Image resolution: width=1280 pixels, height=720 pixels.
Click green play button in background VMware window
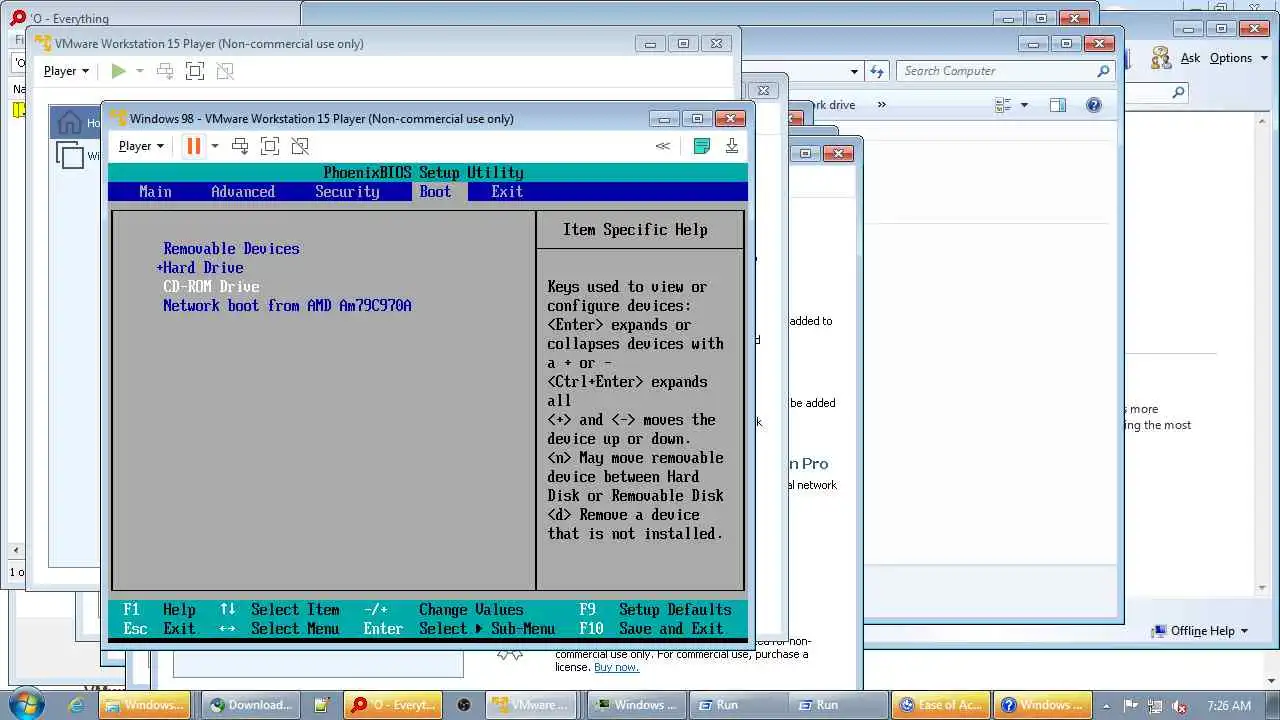[118, 71]
